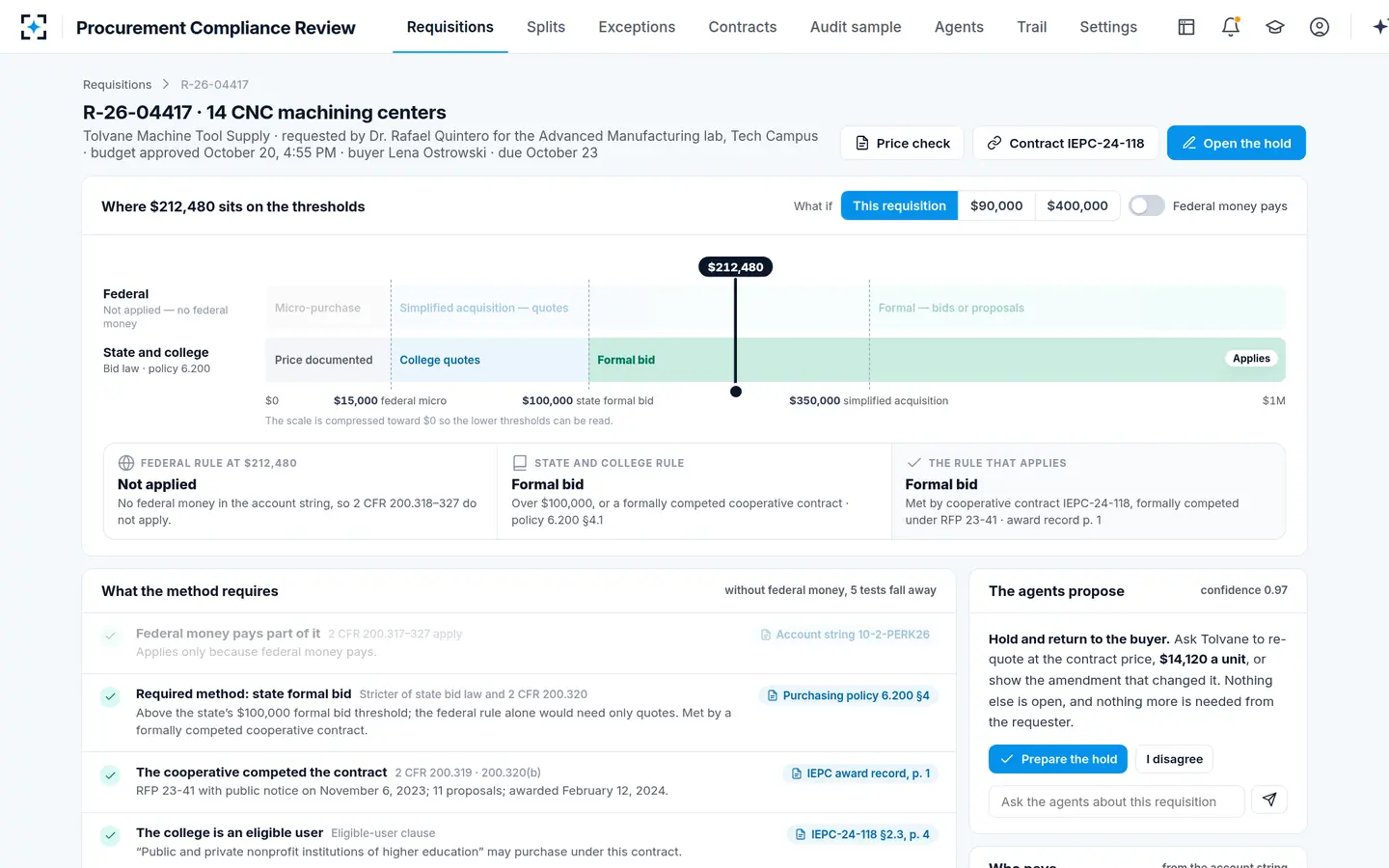Open the Agents tab
Image resolution: width=1389 pixels, height=868 pixels.
pos(959,27)
